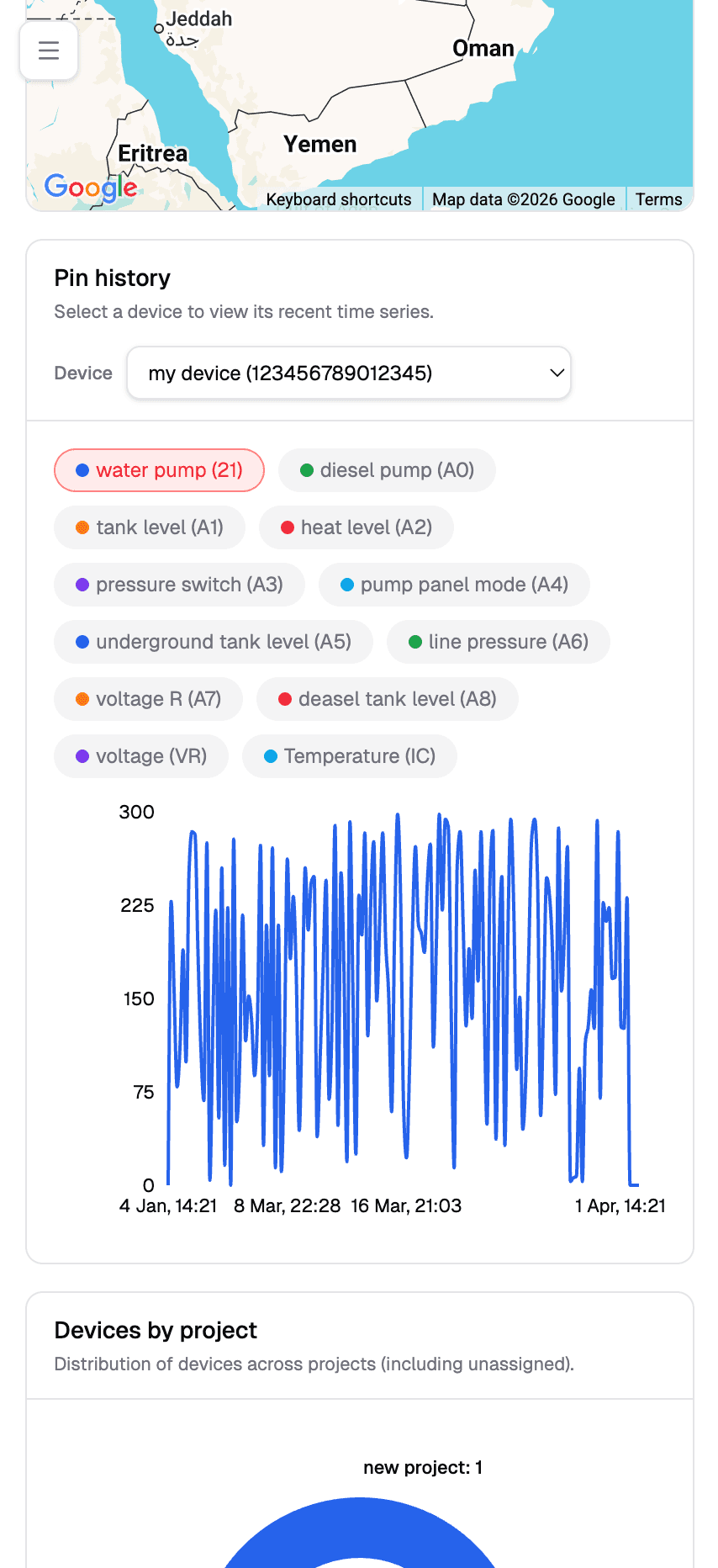
Task: Enable the tank level (A1) series
Action: (x=149, y=527)
